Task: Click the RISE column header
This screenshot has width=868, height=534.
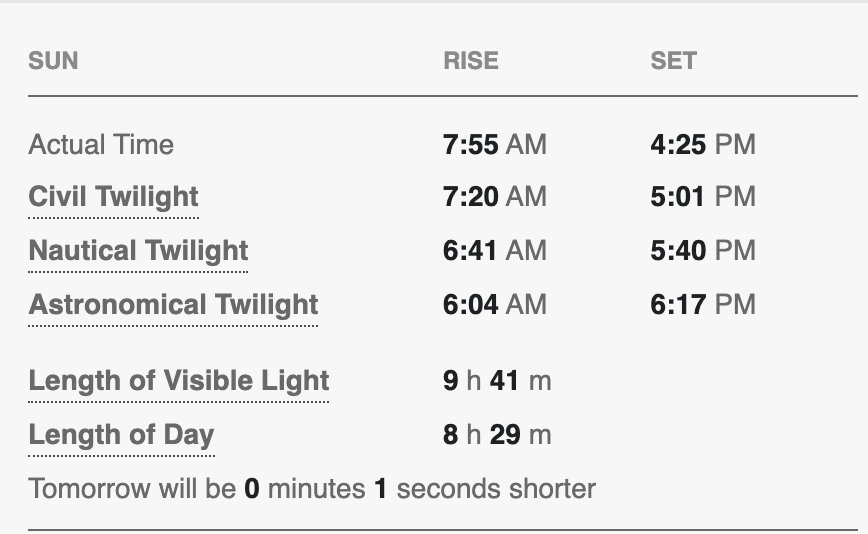Action: click(470, 61)
